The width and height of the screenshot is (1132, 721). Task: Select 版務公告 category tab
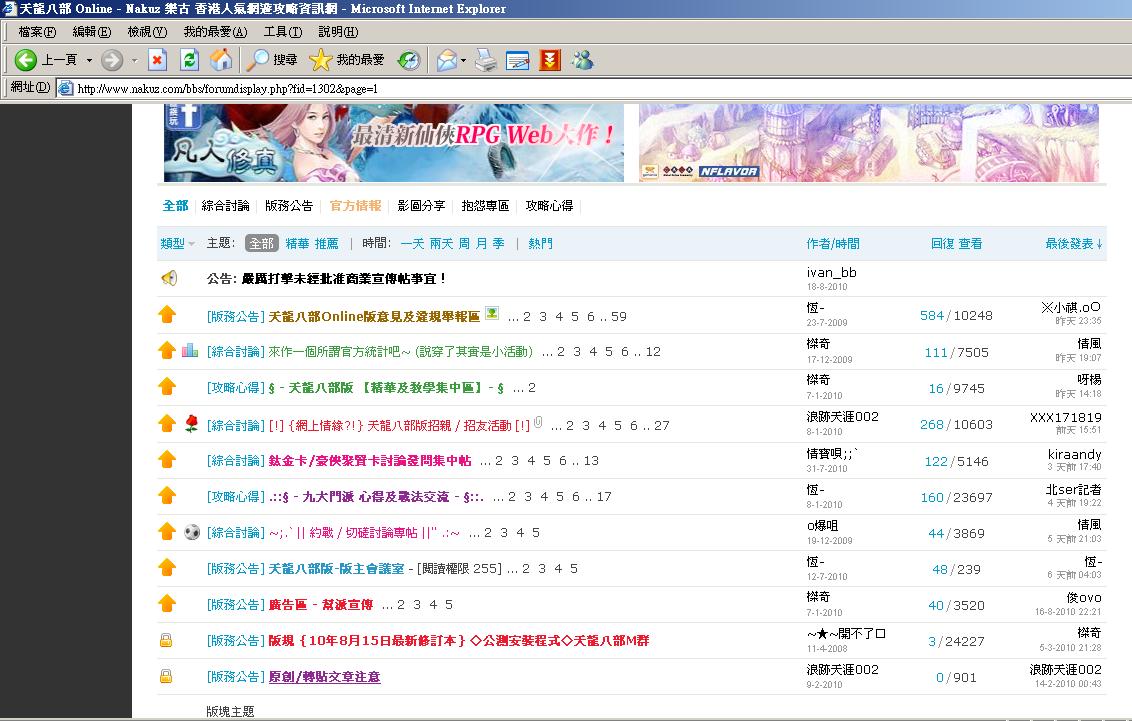pyautogui.click(x=289, y=206)
